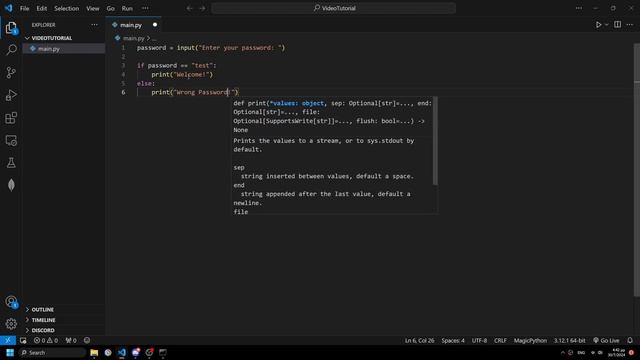This screenshot has width=640, height=360.
Task: Open the Testing flask view
Action: pyautogui.click(x=11, y=163)
